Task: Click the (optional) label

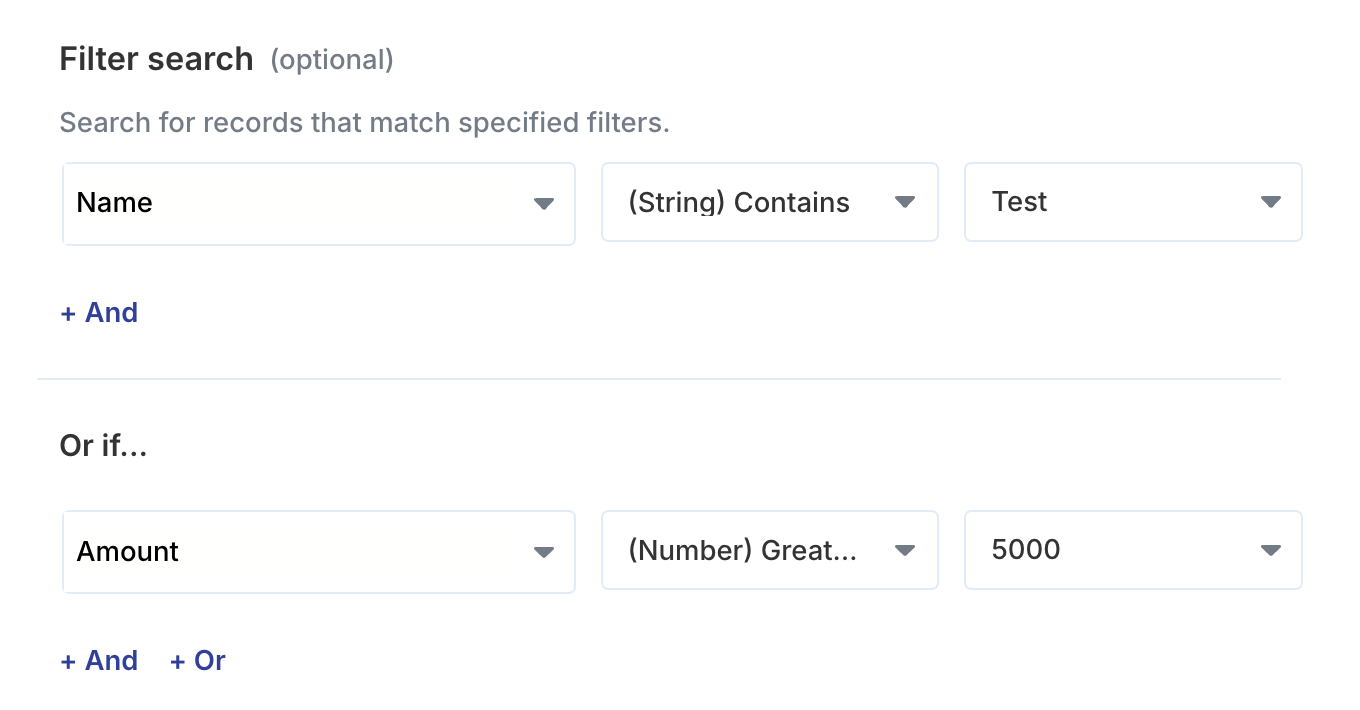Action: point(332,61)
